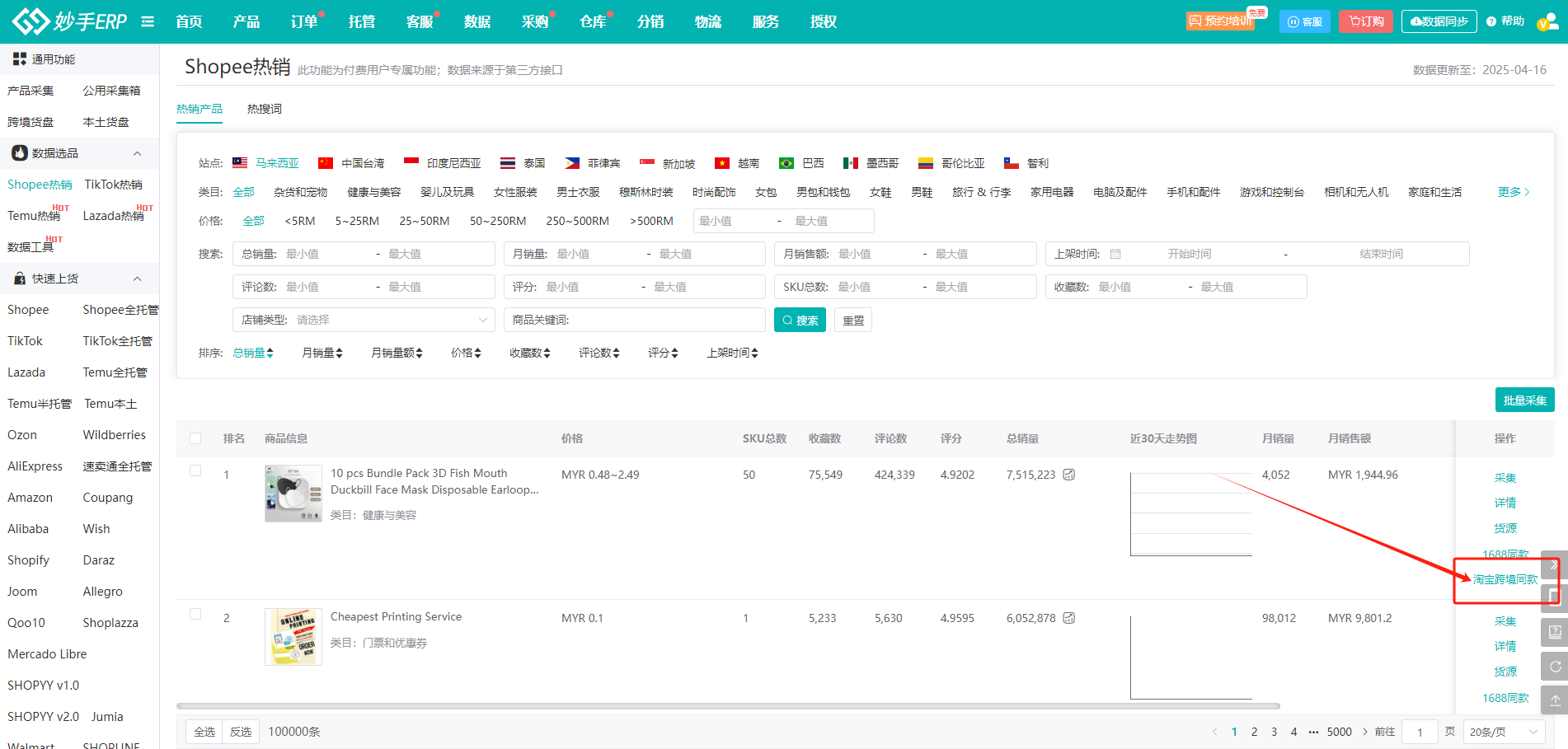Click 数据同步 cloud button
1568x749 pixels.
[x=1439, y=21]
